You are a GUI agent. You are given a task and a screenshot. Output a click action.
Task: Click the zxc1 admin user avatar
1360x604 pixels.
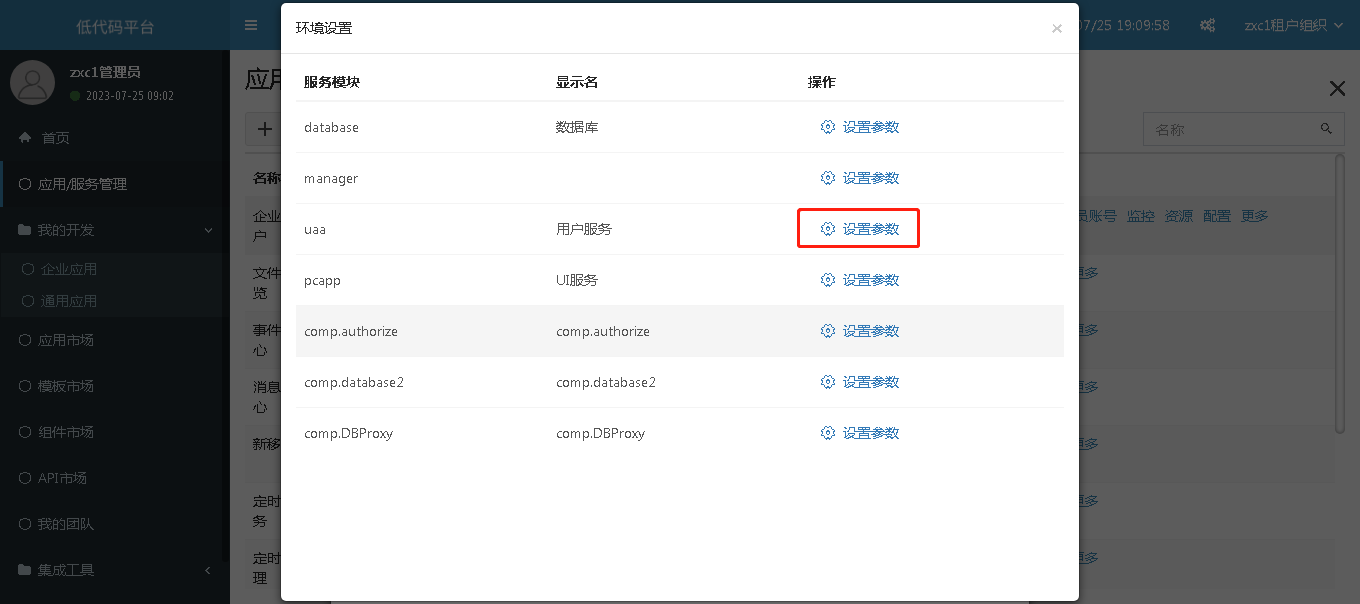(32, 82)
